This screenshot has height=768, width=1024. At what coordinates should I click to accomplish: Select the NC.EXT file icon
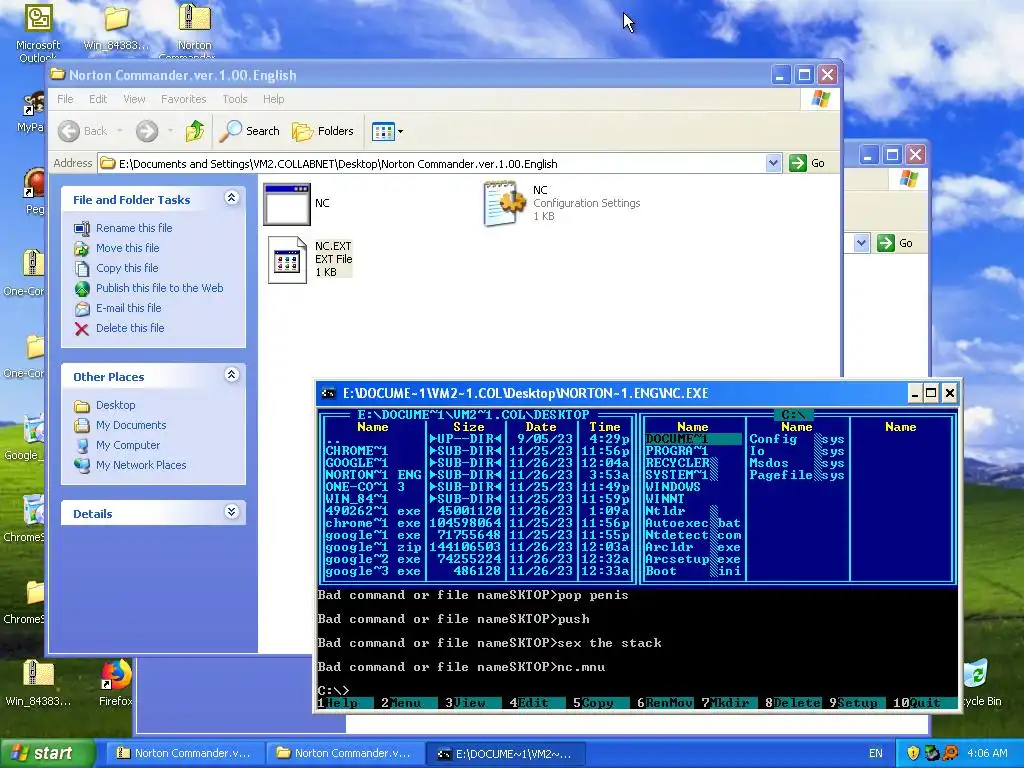point(287,260)
